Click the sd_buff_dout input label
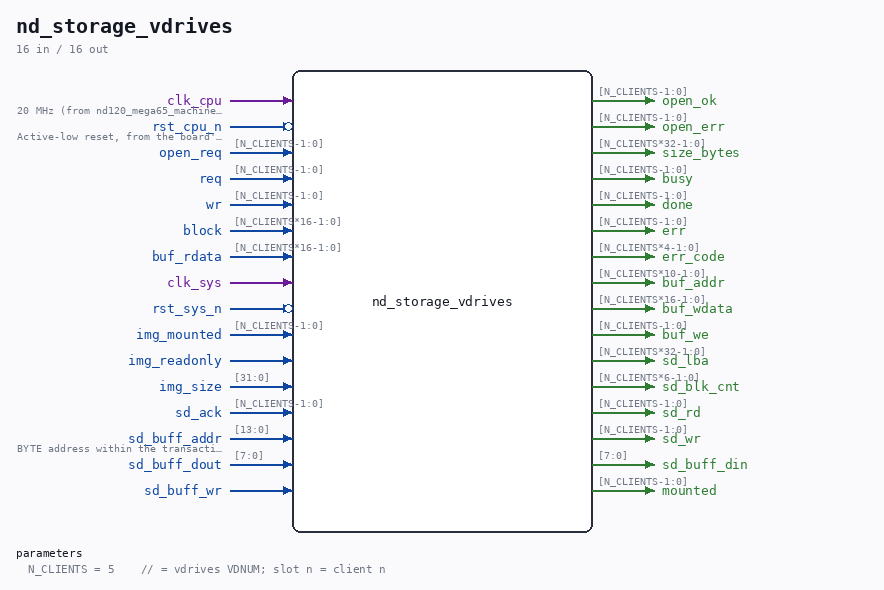 tap(175, 464)
